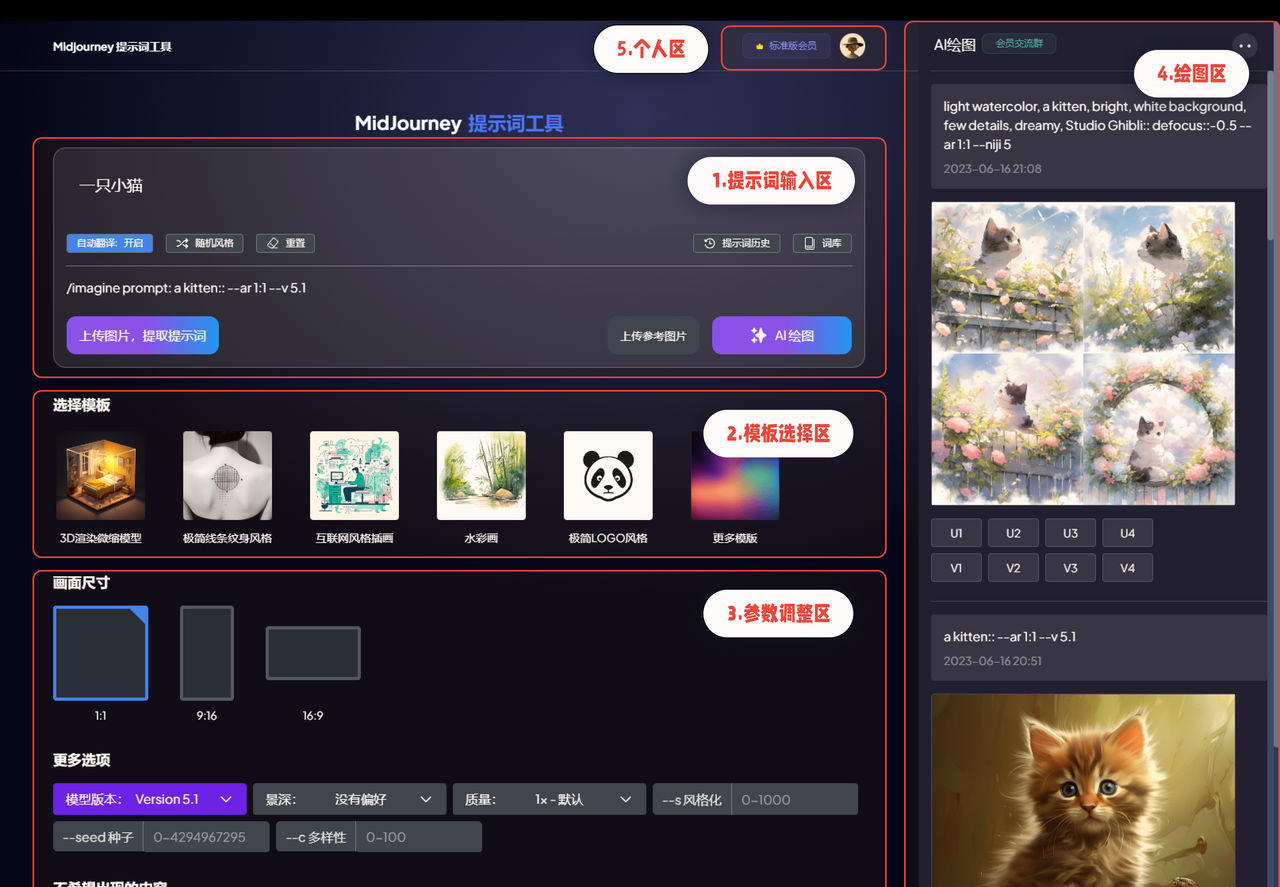Click the V1 variation button
The width and height of the screenshot is (1280, 887).
(956, 568)
